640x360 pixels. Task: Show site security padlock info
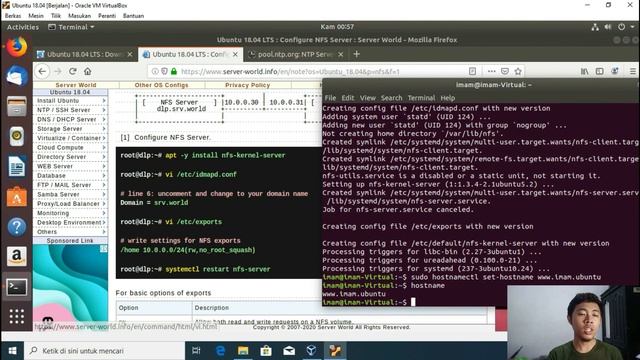pyautogui.click(x=174, y=71)
